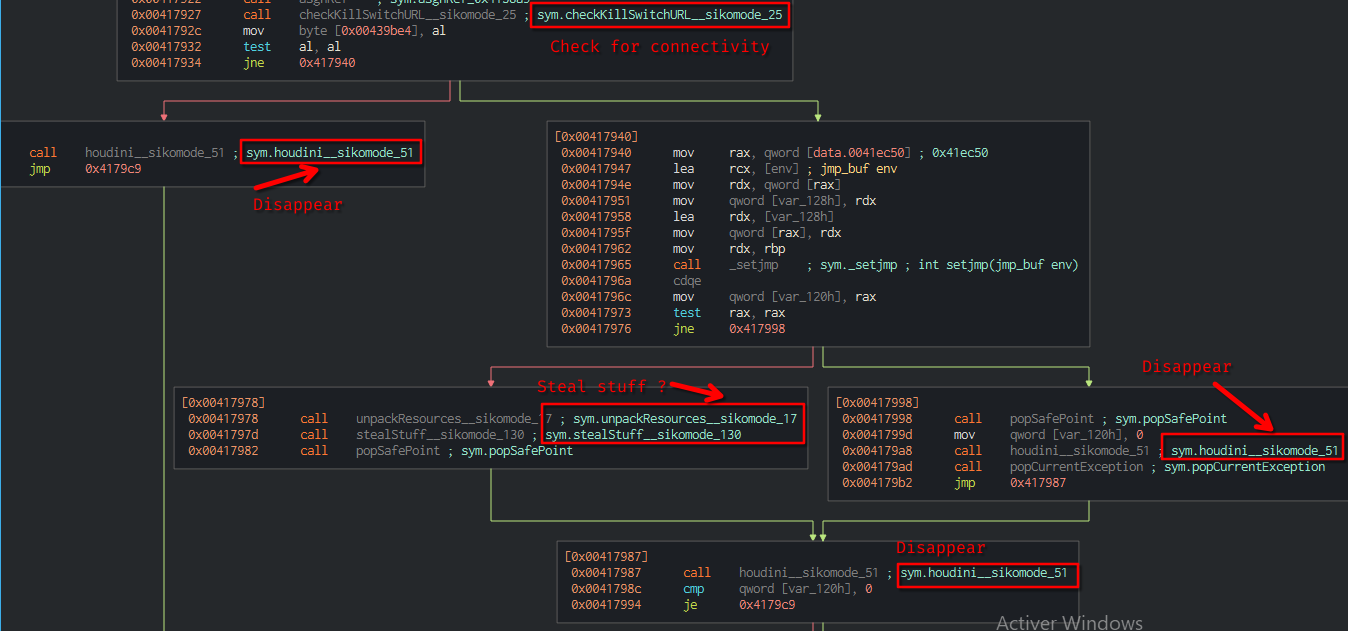Screen dimensions: 1348x631
Task: Select the jmp 0x417987 jump target
Action: pyautogui.click(x=1038, y=483)
